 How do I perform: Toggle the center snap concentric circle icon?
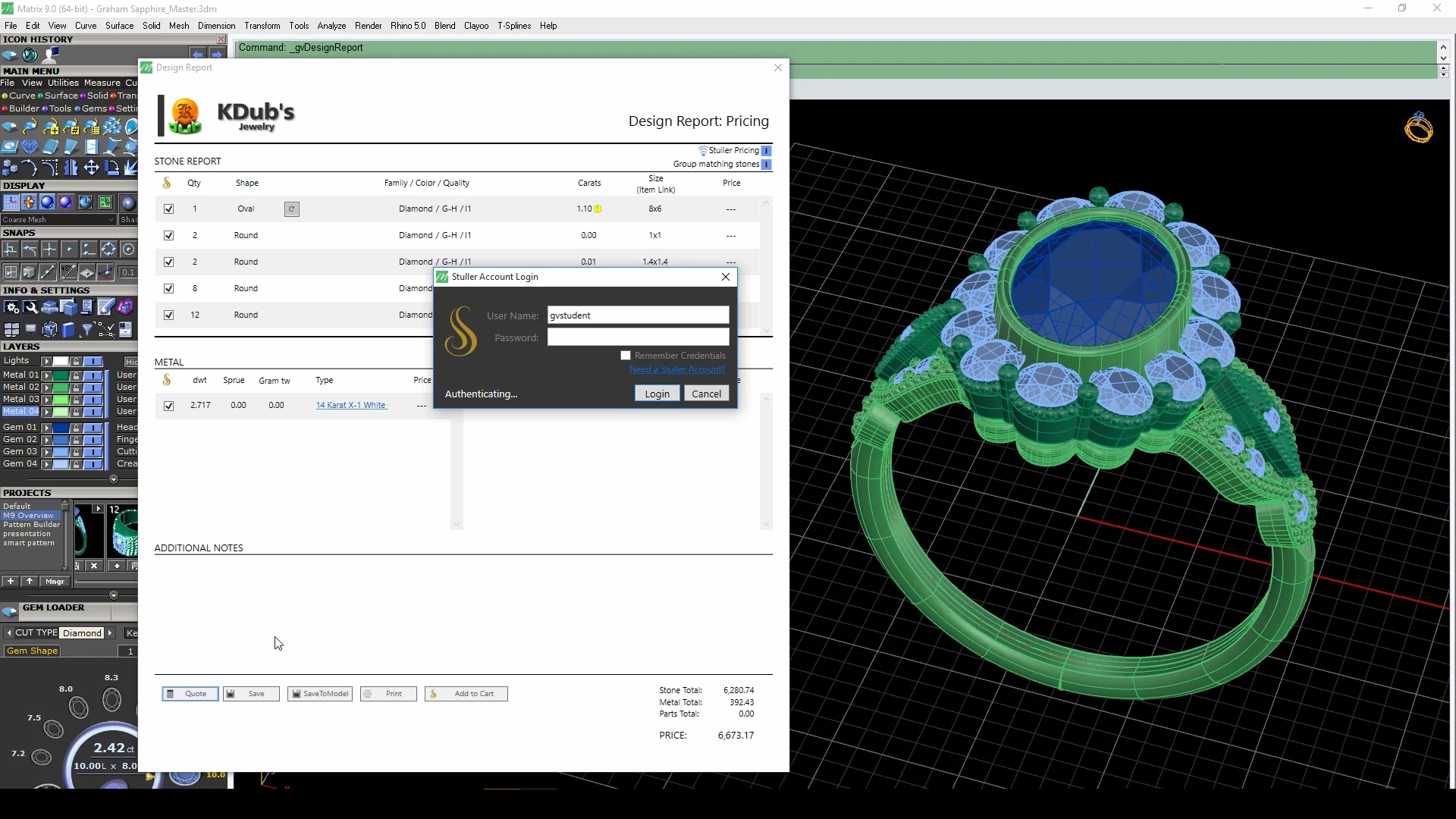(x=129, y=249)
